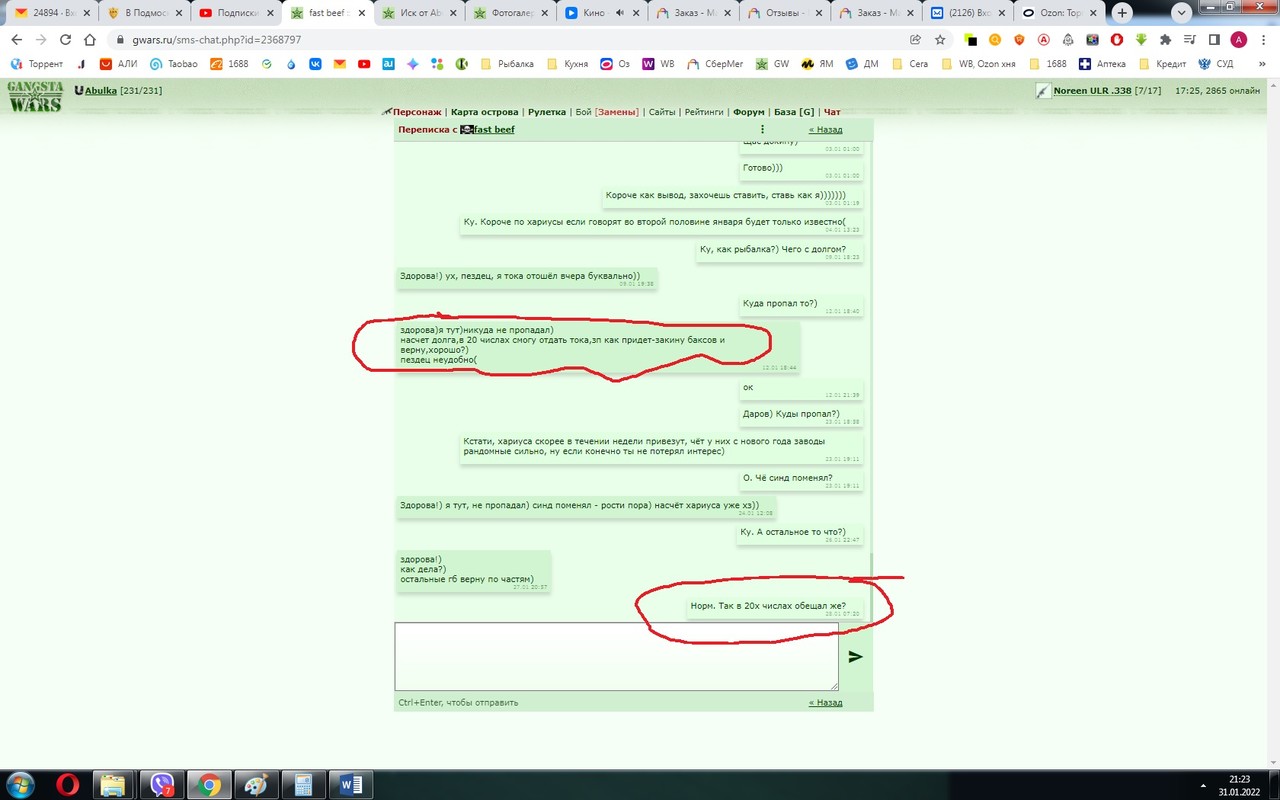The image size is (1280, 800).
Task: Open the Chrome three-dot main menu
Action: (x=1263, y=40)
